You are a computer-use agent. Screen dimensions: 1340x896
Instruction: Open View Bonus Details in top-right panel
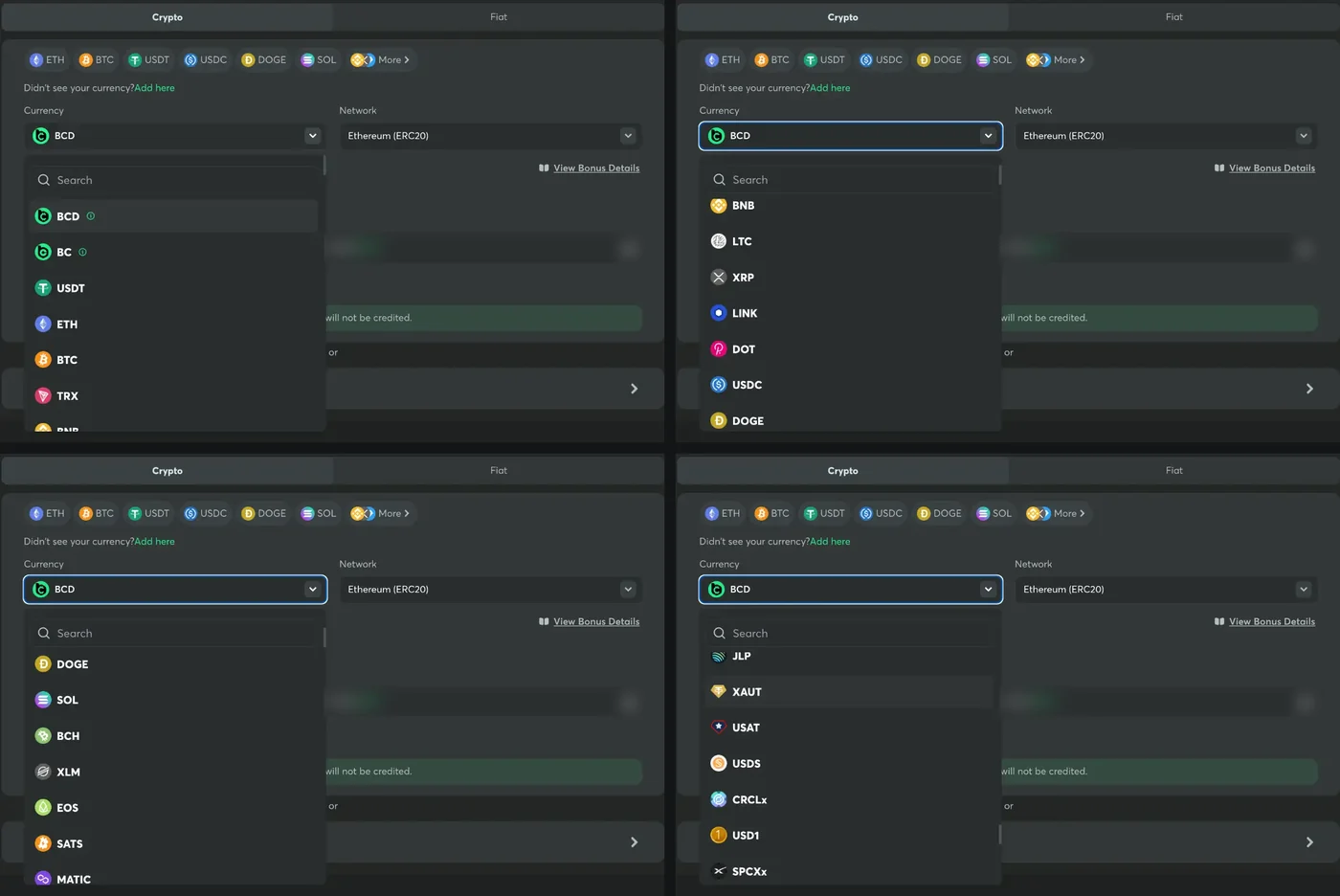click(1272, 168)
